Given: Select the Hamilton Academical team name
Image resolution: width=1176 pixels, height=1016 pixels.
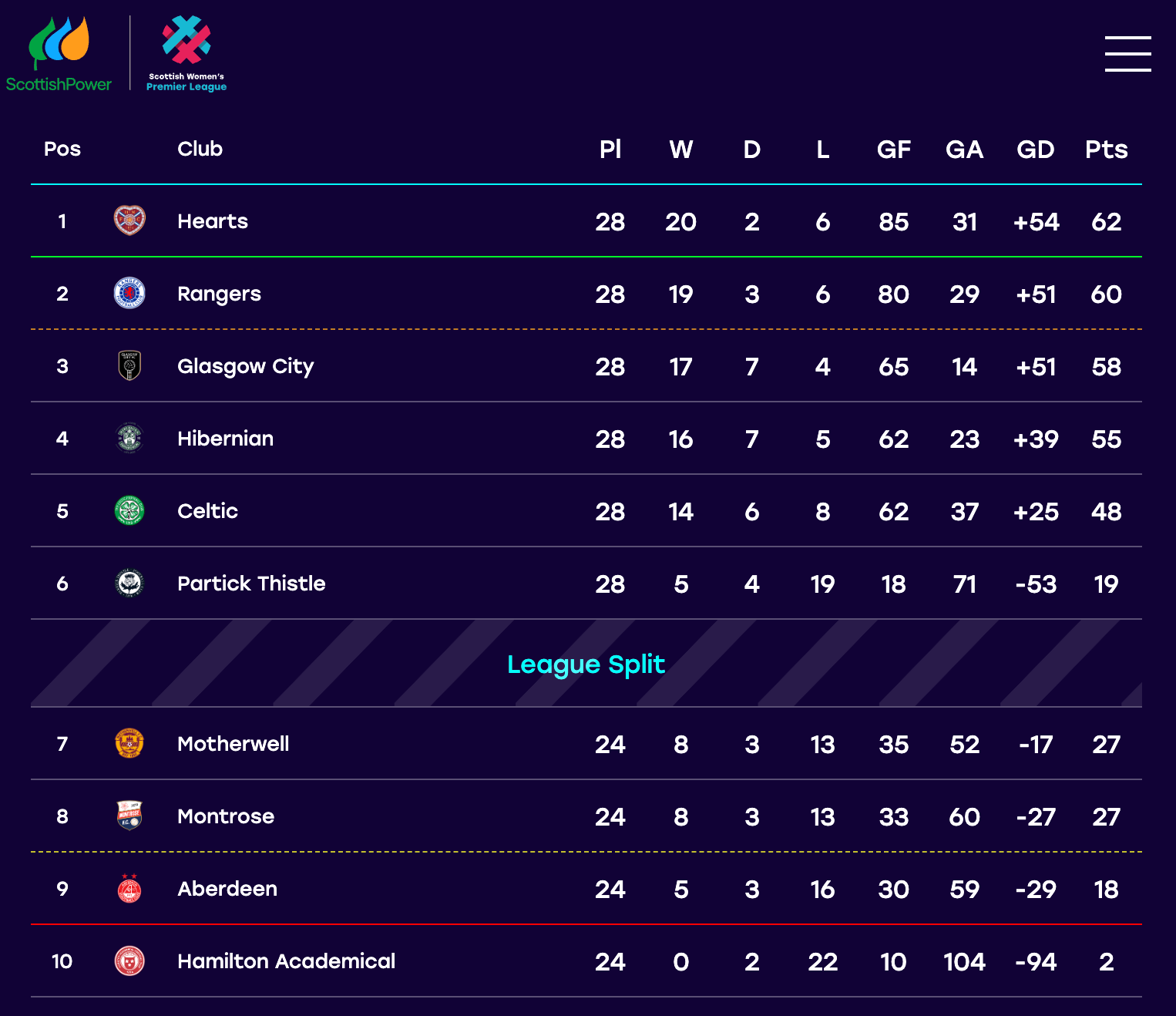Looking at the screenshot, I should (286, 961).
